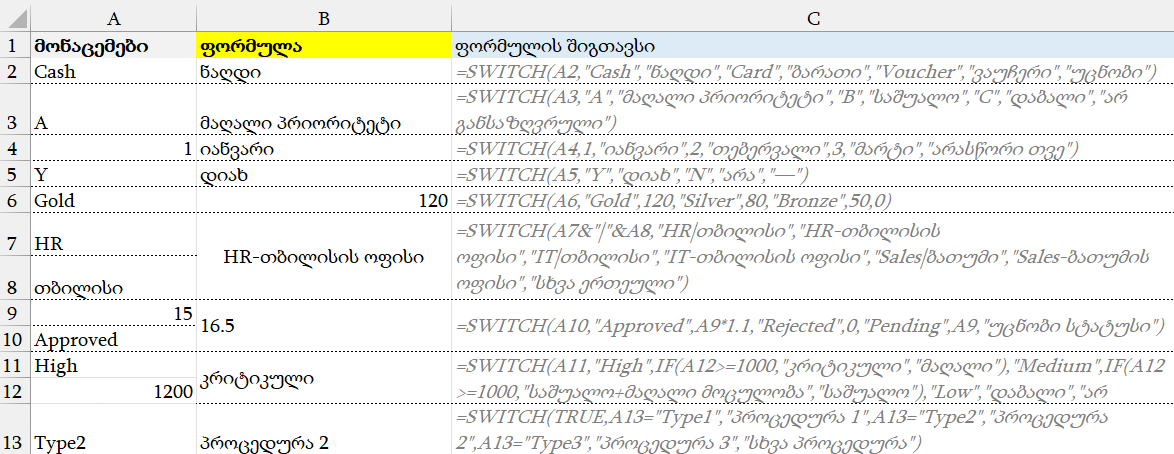
Task: Select the cell containing 'Cash'
Action: (114, 72)
